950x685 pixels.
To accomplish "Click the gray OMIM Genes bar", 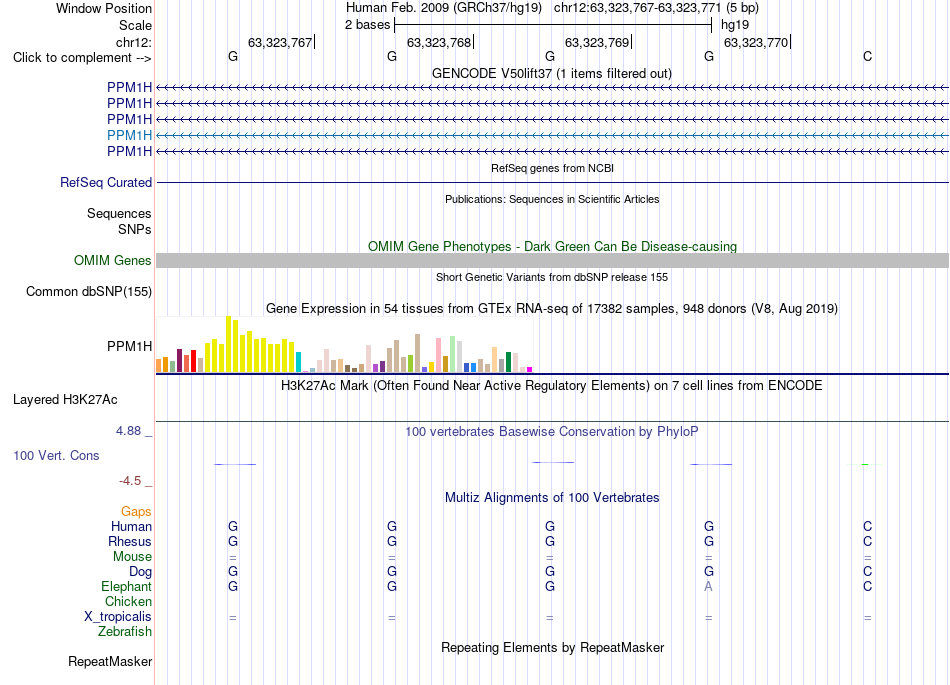I will (x=552, y=260).
